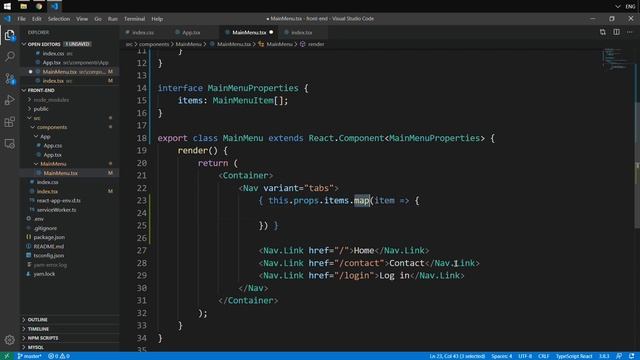Change indentation via Spaces: 4
Screen dimensions: 640x360
tap(502, 356)
